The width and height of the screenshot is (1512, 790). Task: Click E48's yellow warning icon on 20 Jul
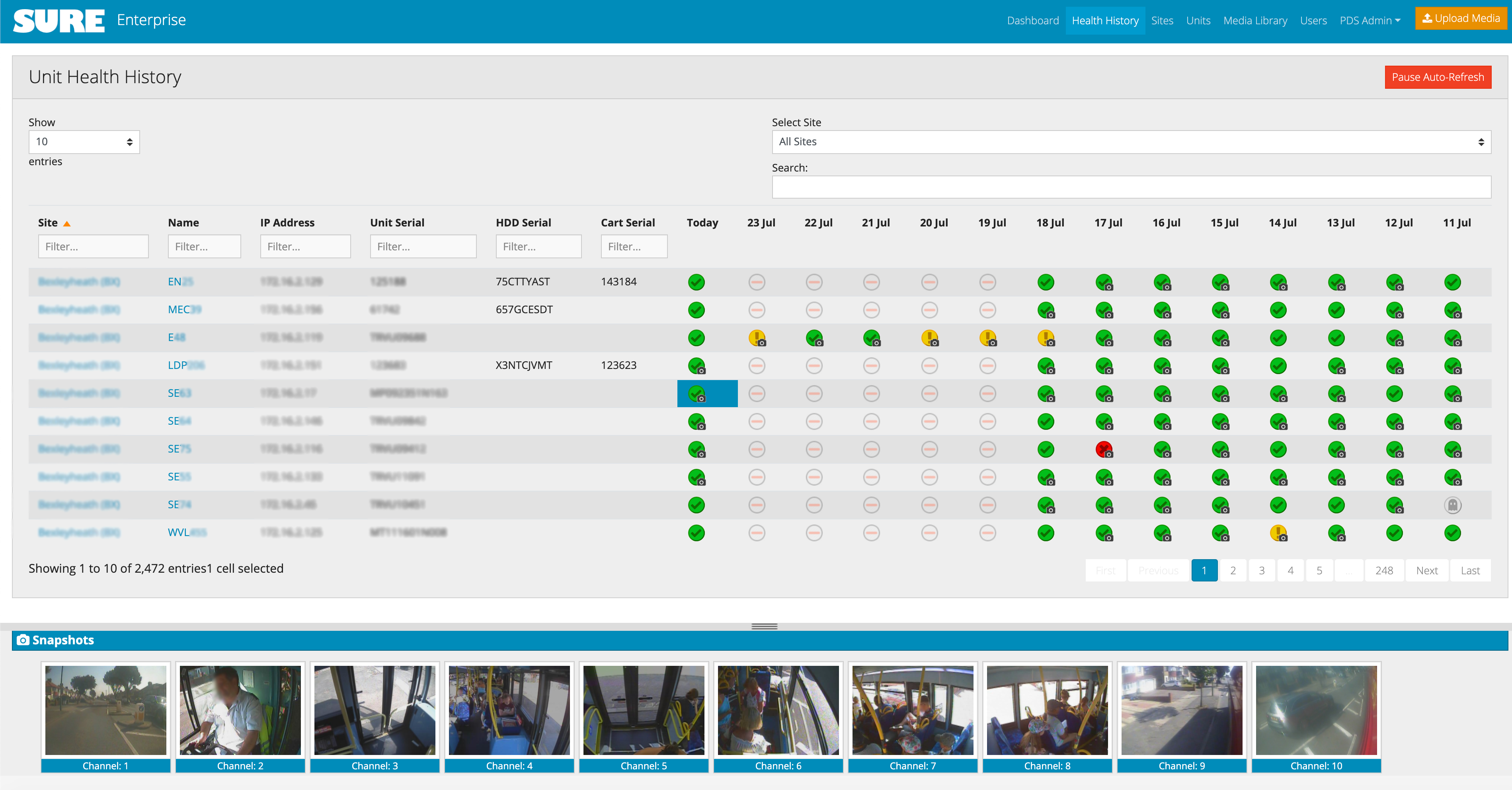click(x=929, y=337)
